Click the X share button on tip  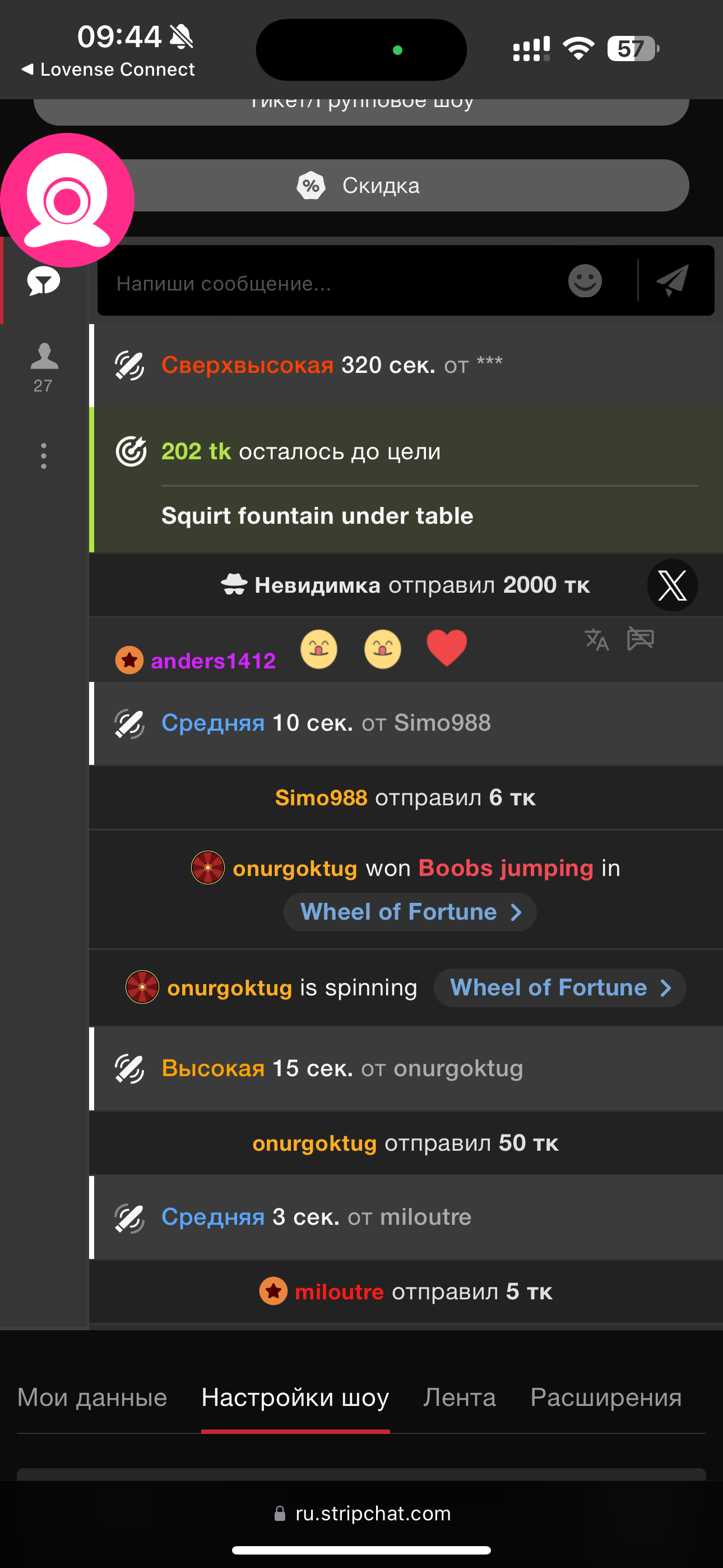tap(672, 585)
